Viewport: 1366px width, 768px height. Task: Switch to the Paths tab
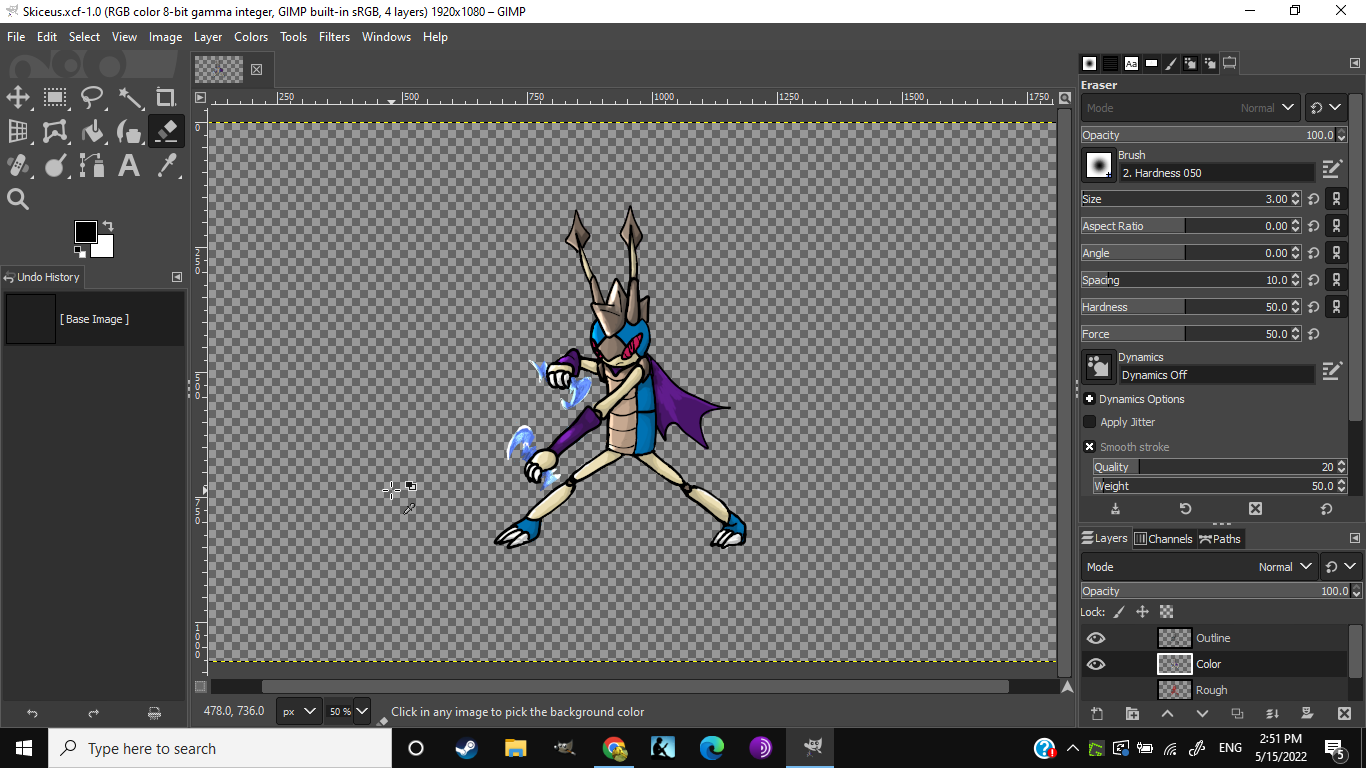pos(1220,539)
